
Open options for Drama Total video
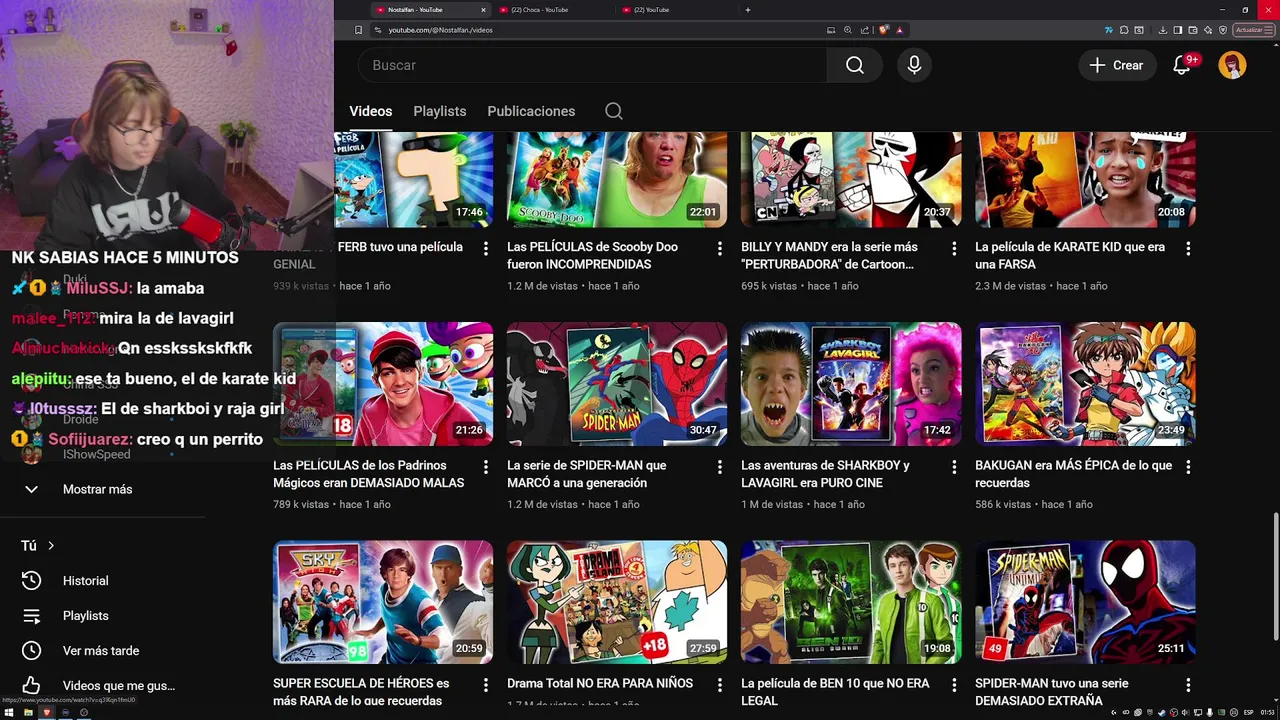719,685
